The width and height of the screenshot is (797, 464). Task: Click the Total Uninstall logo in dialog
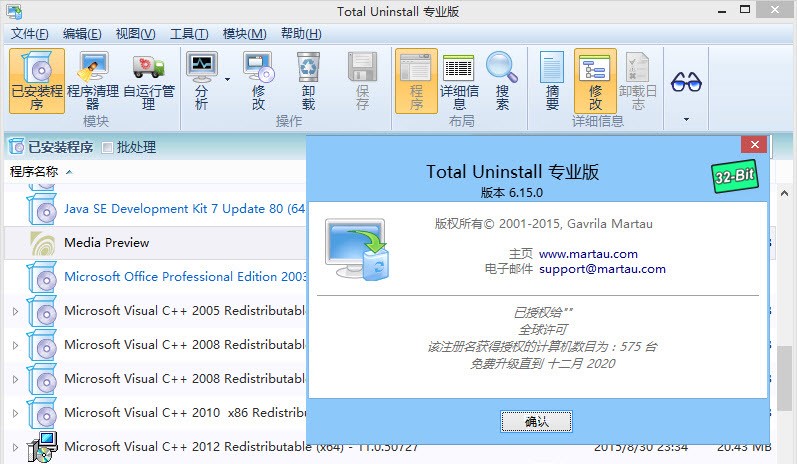(357, 249)
